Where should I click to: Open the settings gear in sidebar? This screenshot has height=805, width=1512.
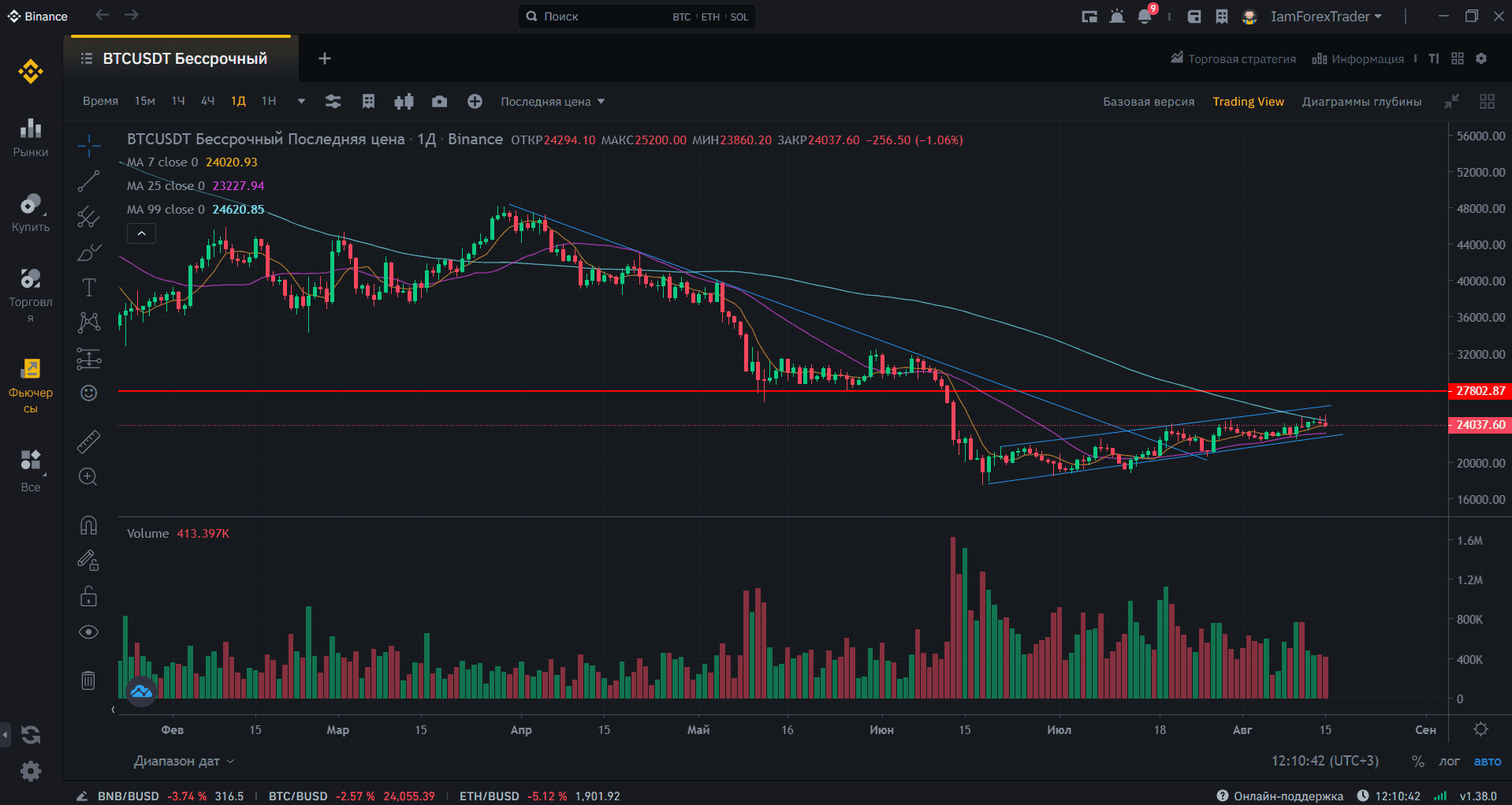[x=31, y=770]
